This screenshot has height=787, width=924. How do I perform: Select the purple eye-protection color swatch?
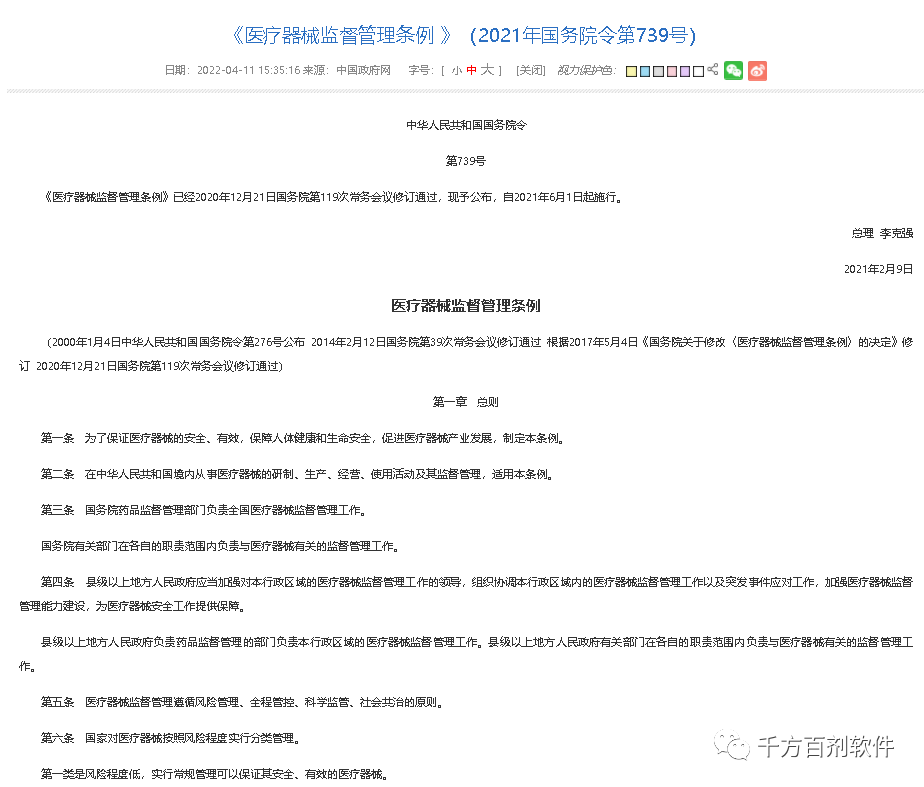pos(683,70)
